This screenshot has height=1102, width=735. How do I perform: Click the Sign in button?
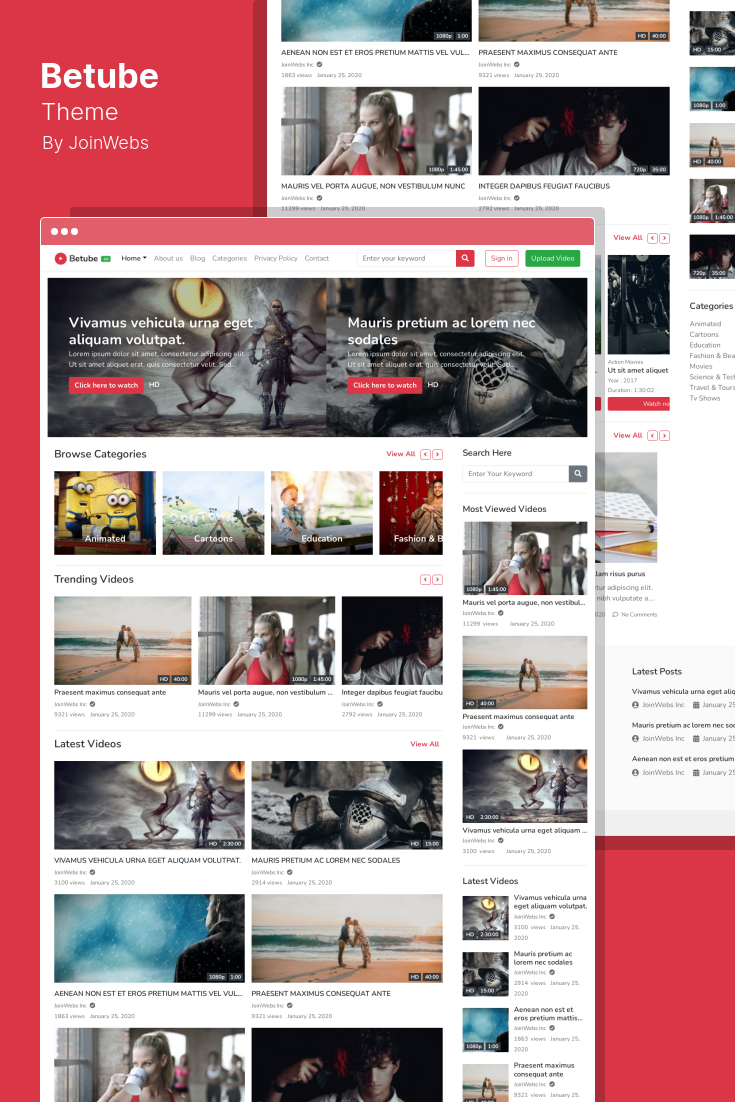point(502,259)
